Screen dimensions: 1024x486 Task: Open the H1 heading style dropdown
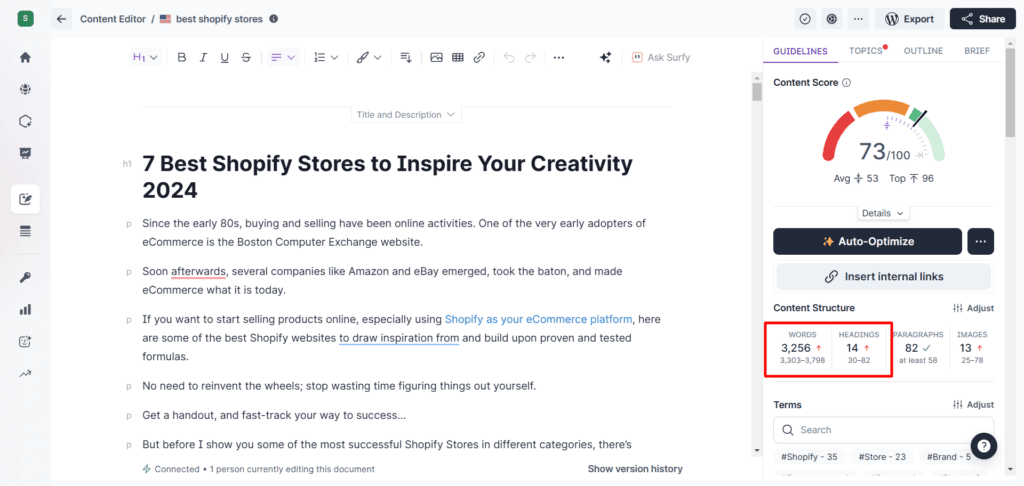(x=145, y=57)
